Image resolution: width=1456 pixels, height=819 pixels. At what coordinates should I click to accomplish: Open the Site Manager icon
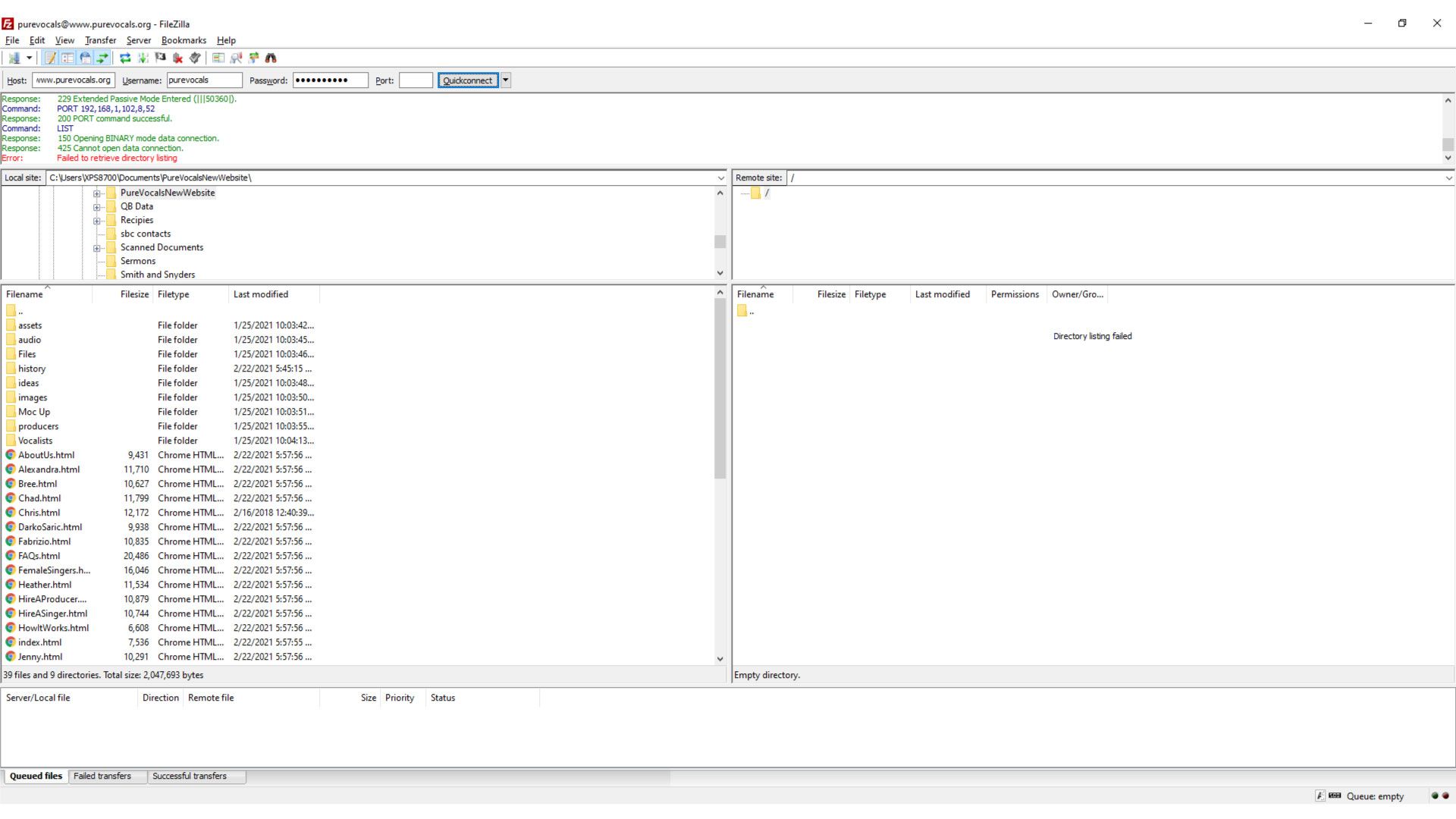14,58
